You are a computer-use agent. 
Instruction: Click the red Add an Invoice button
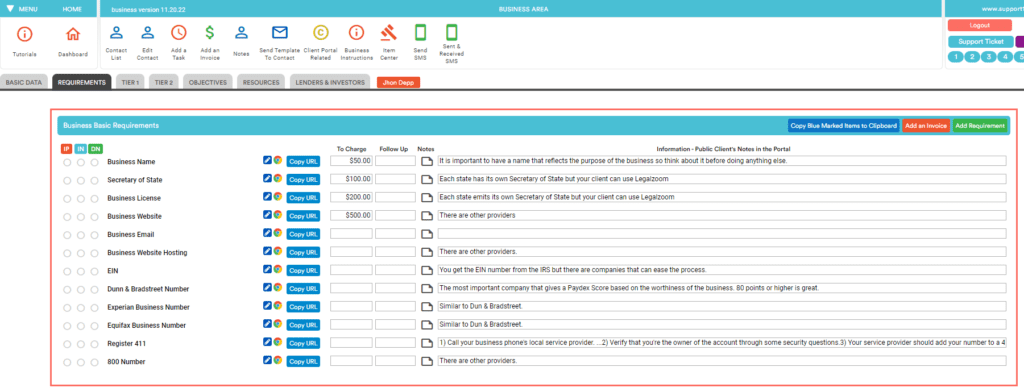(x=926, y=125)
